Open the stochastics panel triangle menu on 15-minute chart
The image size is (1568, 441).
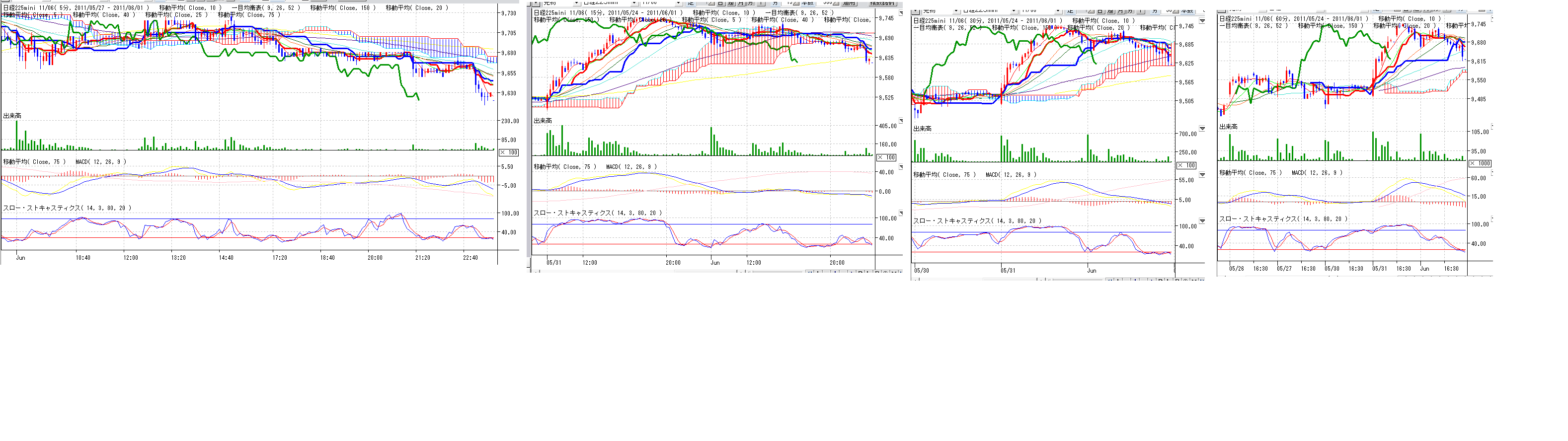[x=901, y=214]
